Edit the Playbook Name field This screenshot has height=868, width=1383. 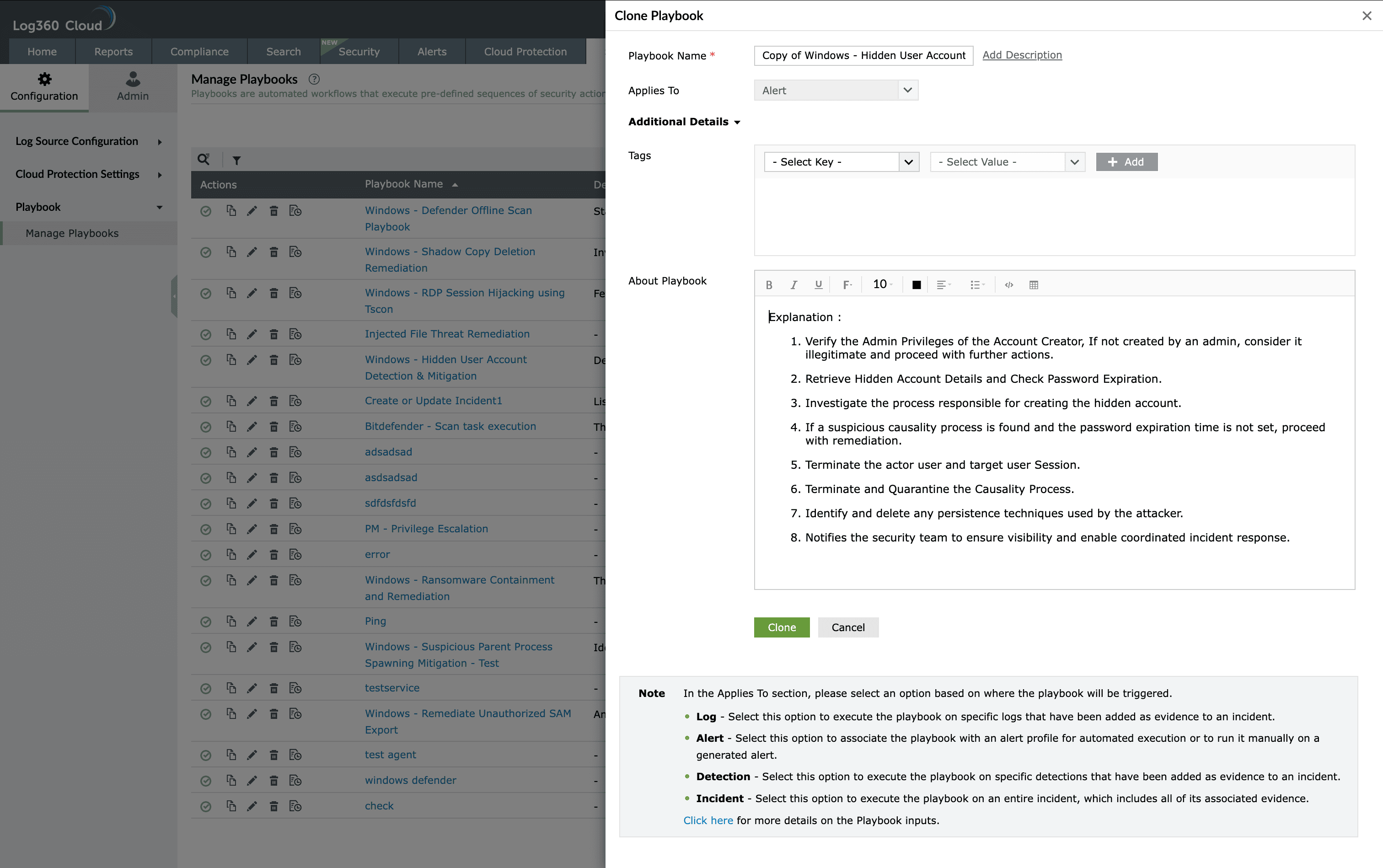pos(863,55)
